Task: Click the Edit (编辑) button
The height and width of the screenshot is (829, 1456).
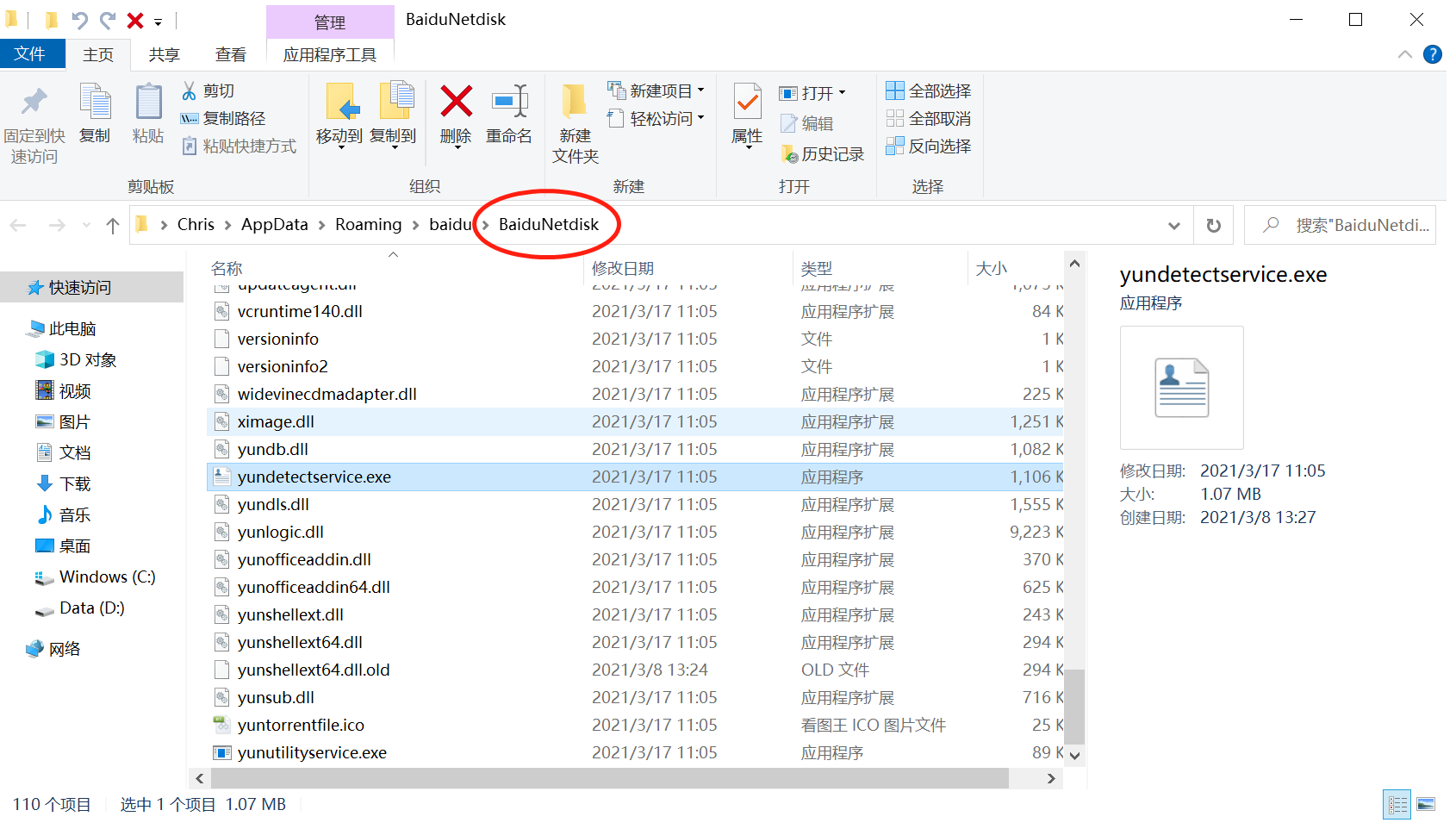Action: click(x=806, y=123)
